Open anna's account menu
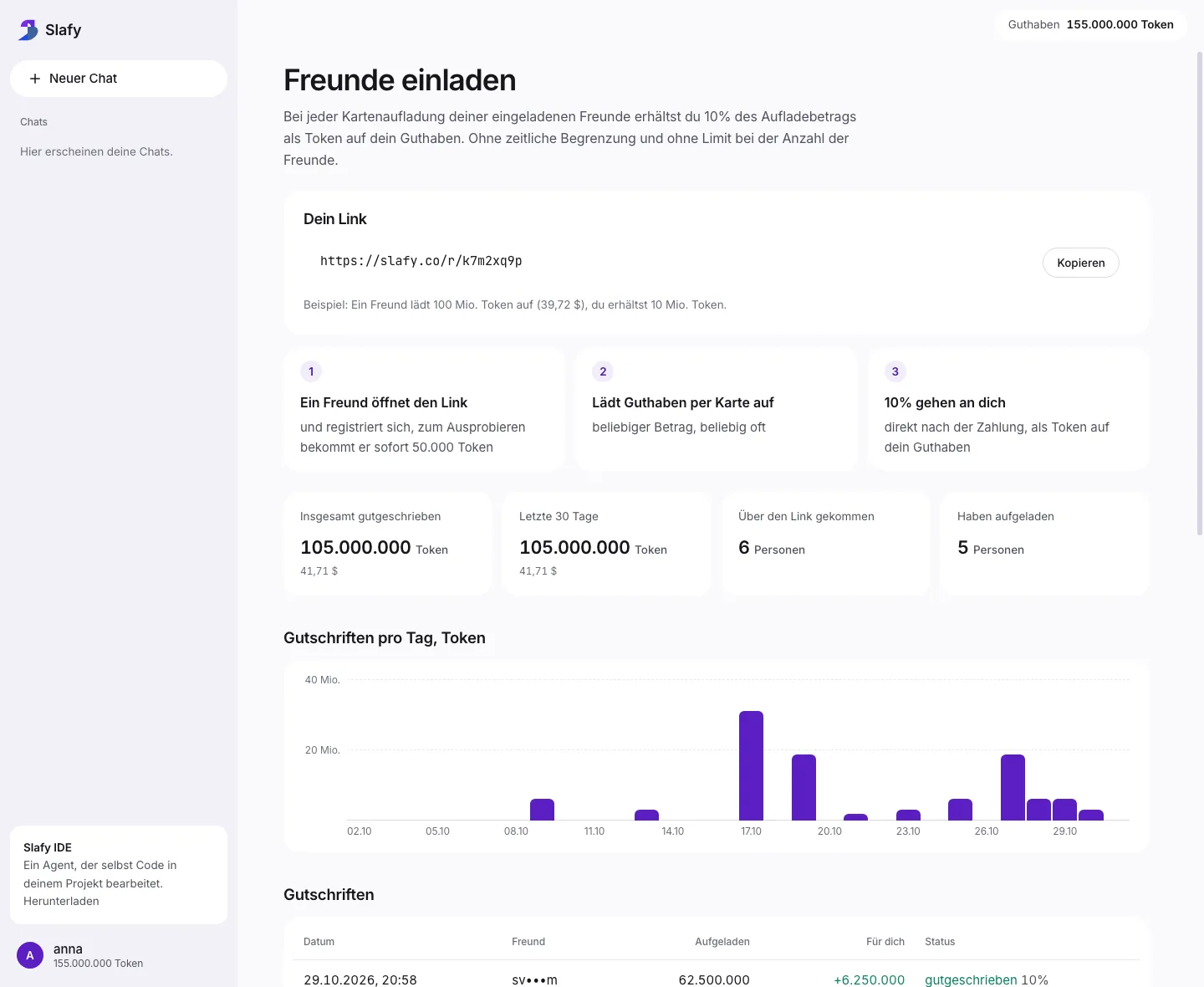The image size is (1204, 987). click(x=119, y=955)
